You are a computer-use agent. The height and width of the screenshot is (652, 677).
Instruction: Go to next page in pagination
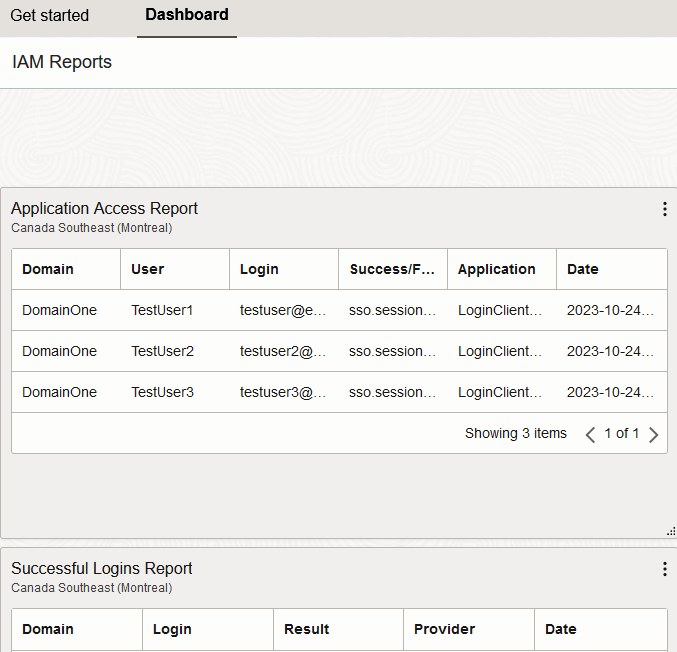point(653,434)
